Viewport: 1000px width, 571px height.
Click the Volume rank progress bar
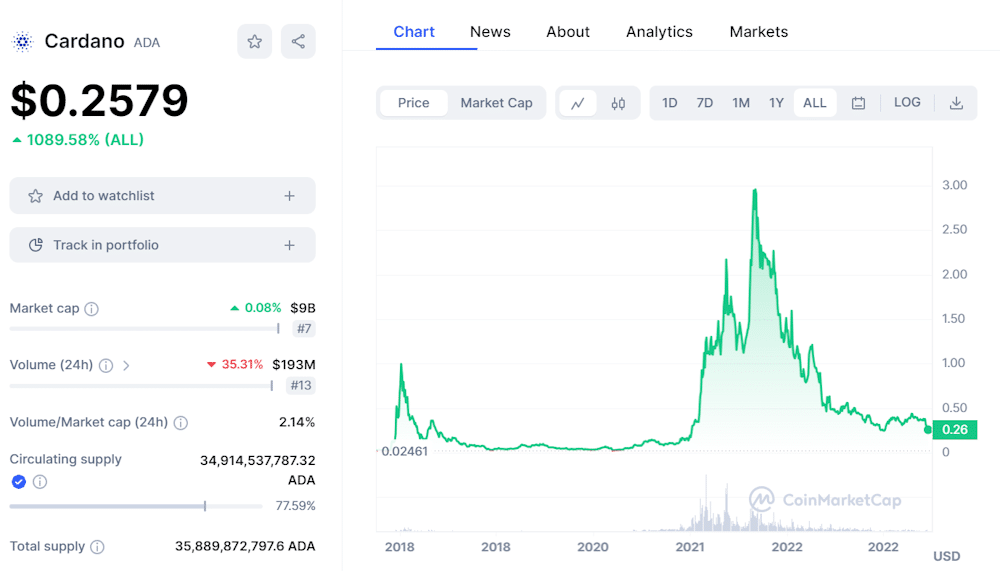pyautogui.click(x=142, y=385)
